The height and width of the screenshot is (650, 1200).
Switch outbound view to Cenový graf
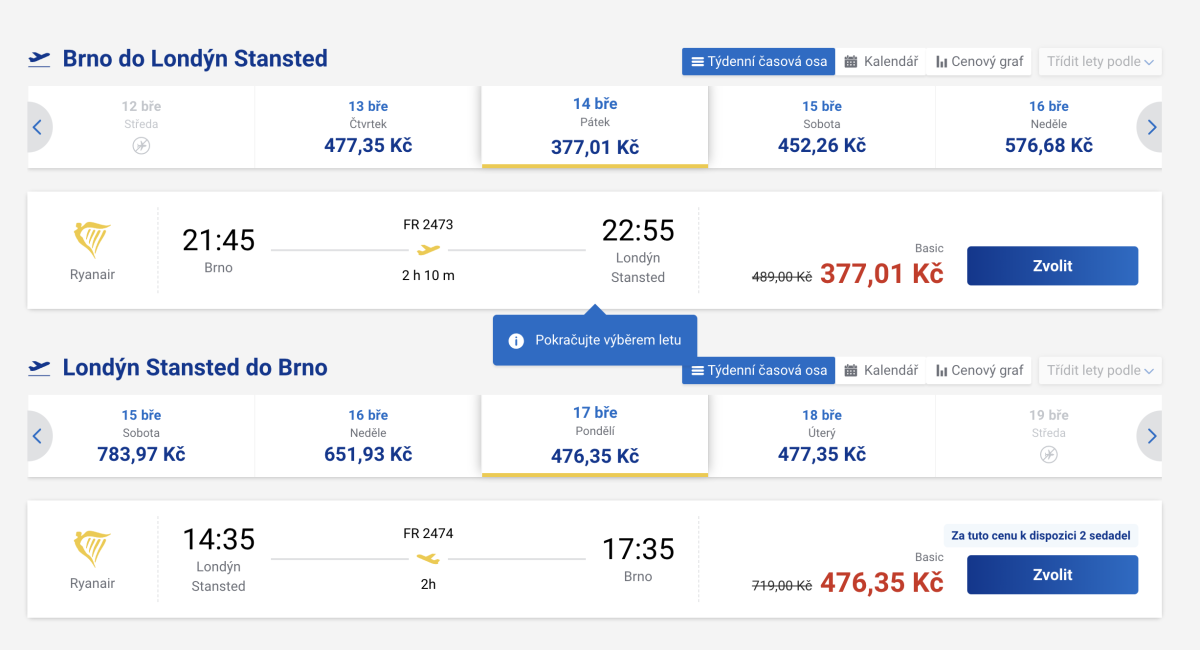point(980,61)
